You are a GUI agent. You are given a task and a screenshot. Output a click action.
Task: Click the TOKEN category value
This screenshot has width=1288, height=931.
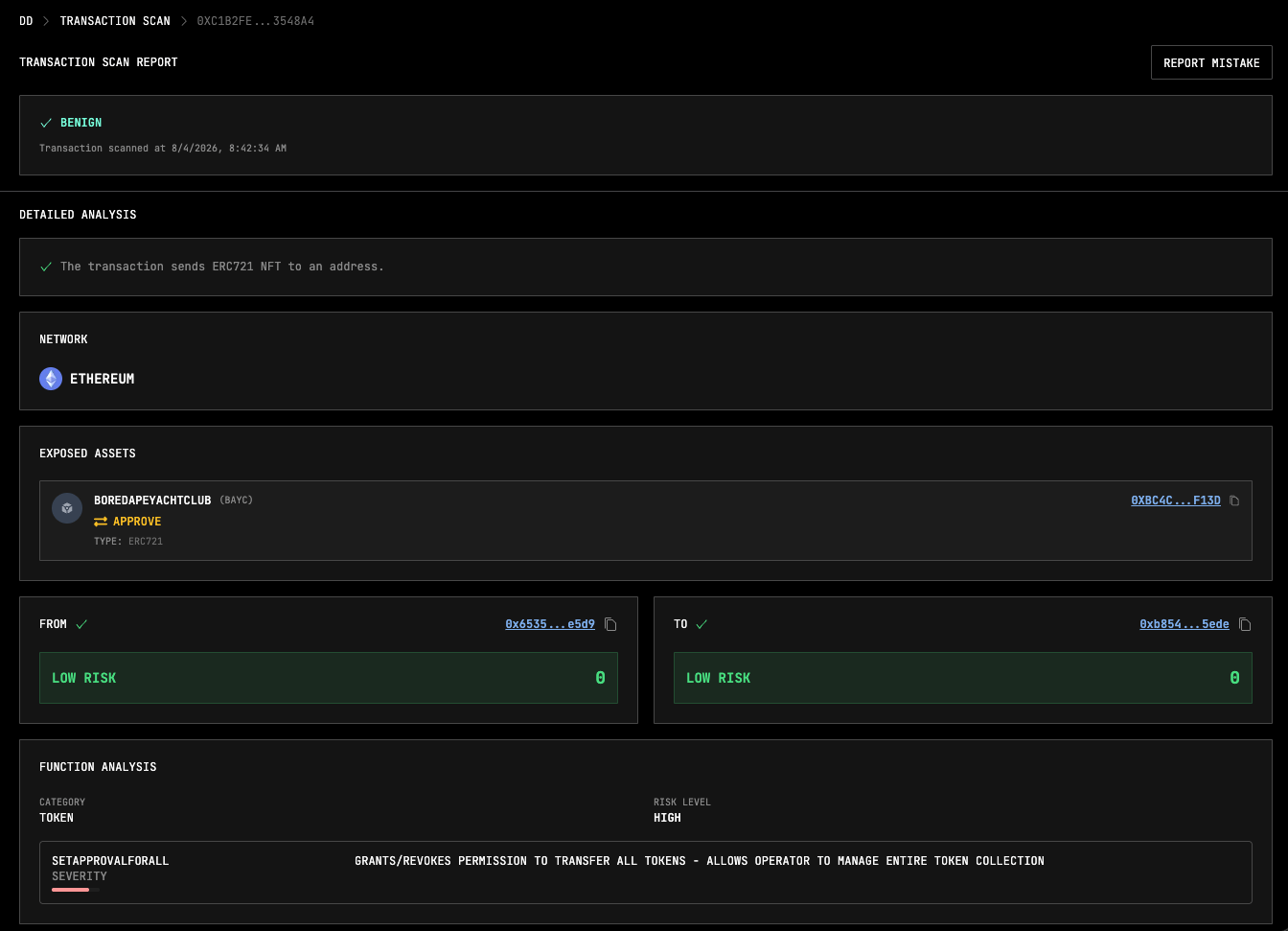coord(57,818)
